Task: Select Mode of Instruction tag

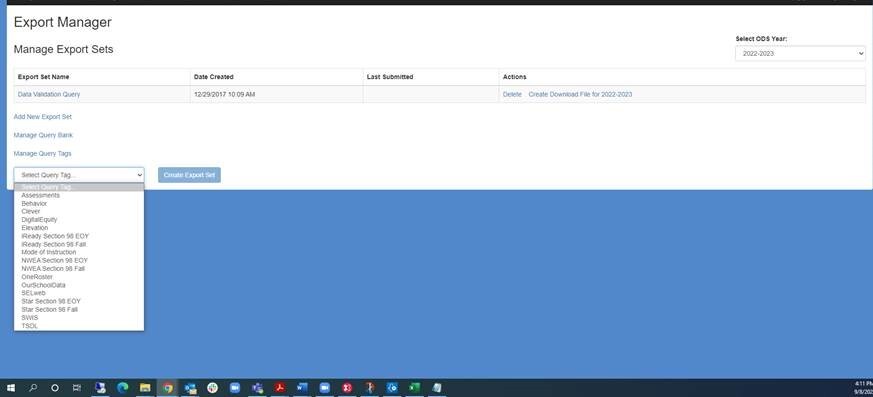Action: [x=79, y=252]
